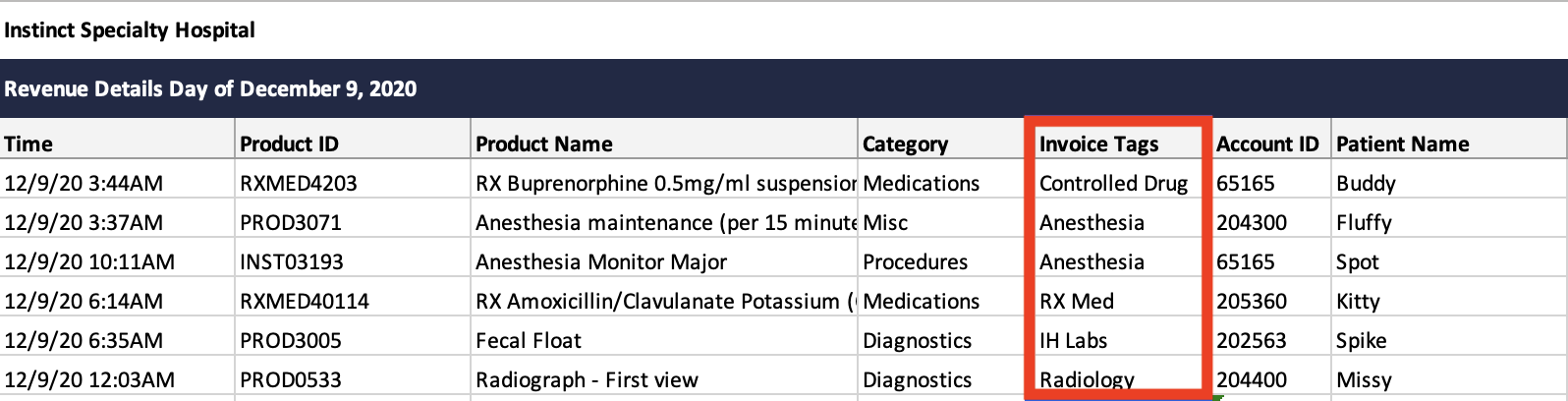Click the Time column header cell
Screen dimensions: 1568x401
point(118,143)
